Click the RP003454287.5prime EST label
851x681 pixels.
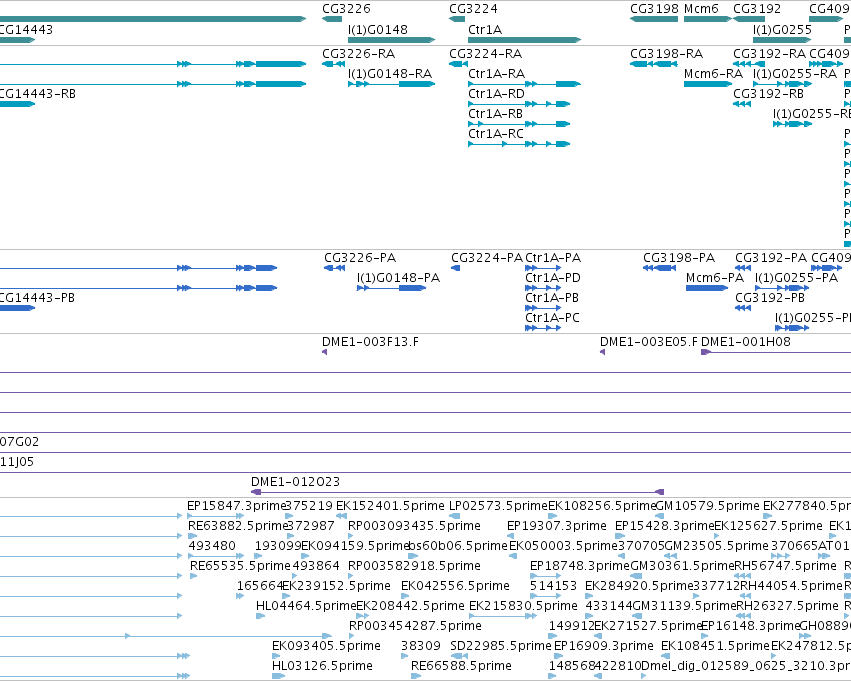pyautogui.click(x=415, y=625)
